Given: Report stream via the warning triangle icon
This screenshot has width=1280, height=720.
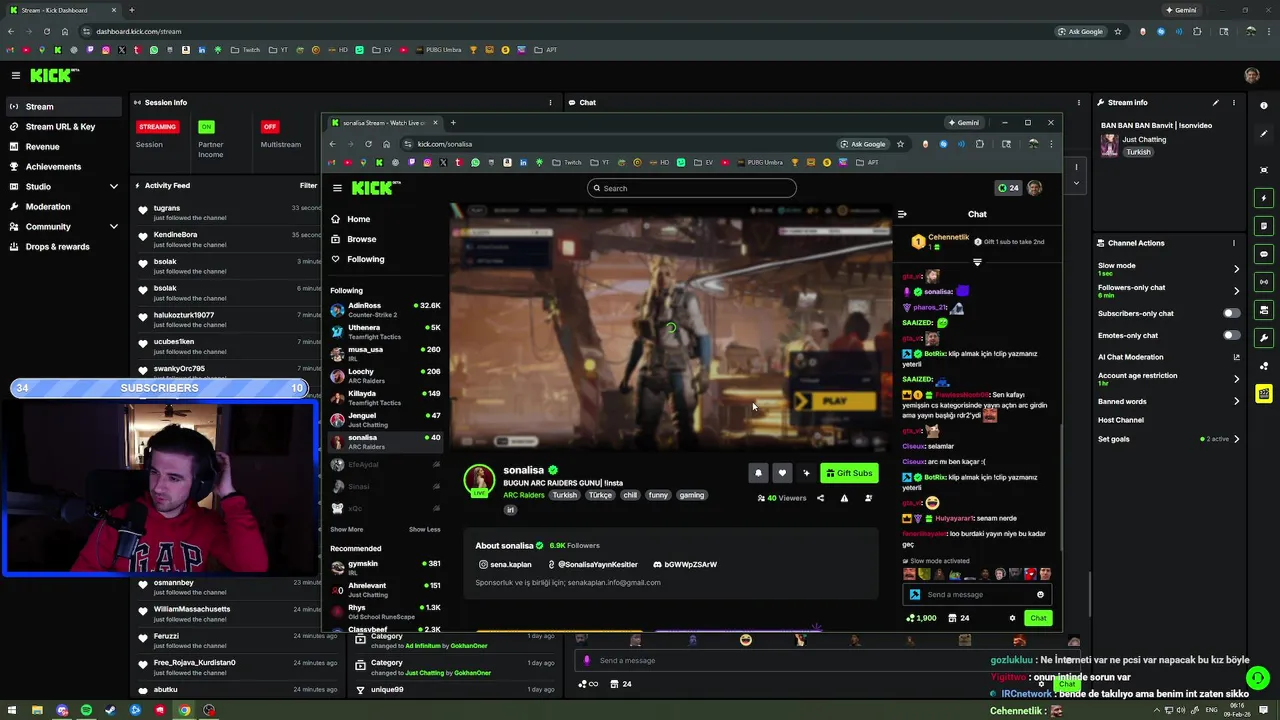Looking at the screenshot, I should (x=844, y=498).
